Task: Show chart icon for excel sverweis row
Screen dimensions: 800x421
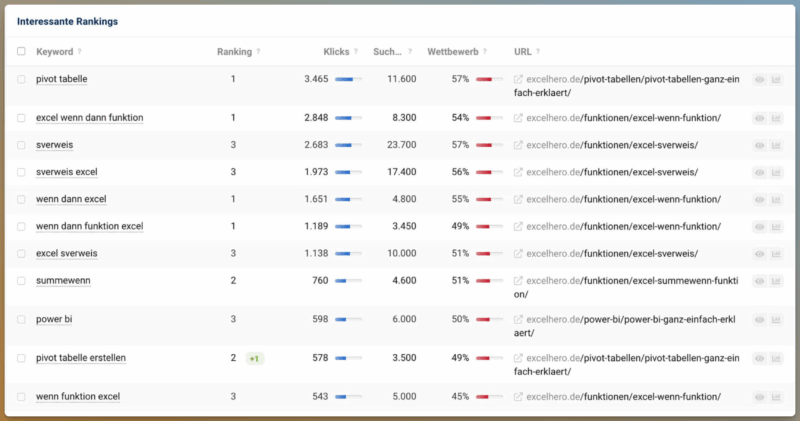Action: pyautogui.click(x=776, y=254)
